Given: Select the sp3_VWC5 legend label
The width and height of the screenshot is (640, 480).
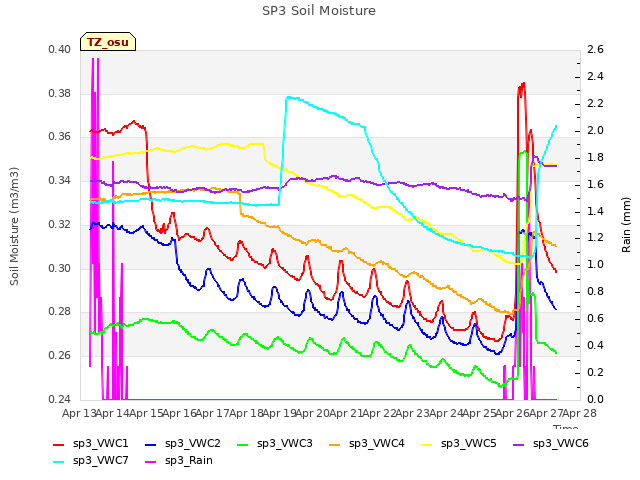Looking at the screenshot, I should [469, 444].
